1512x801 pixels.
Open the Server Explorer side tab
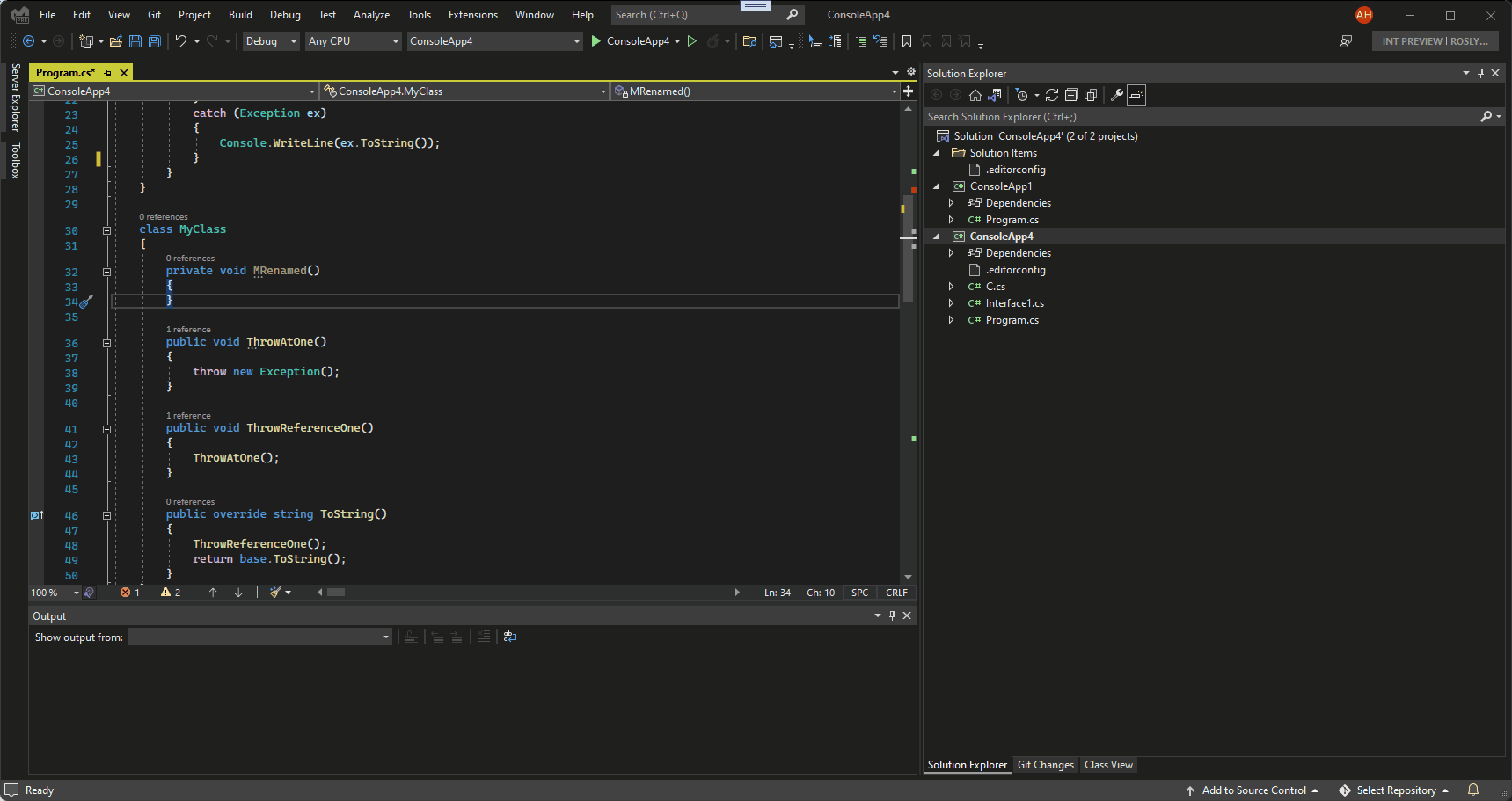pyautogui.click(x=15, y=98)
